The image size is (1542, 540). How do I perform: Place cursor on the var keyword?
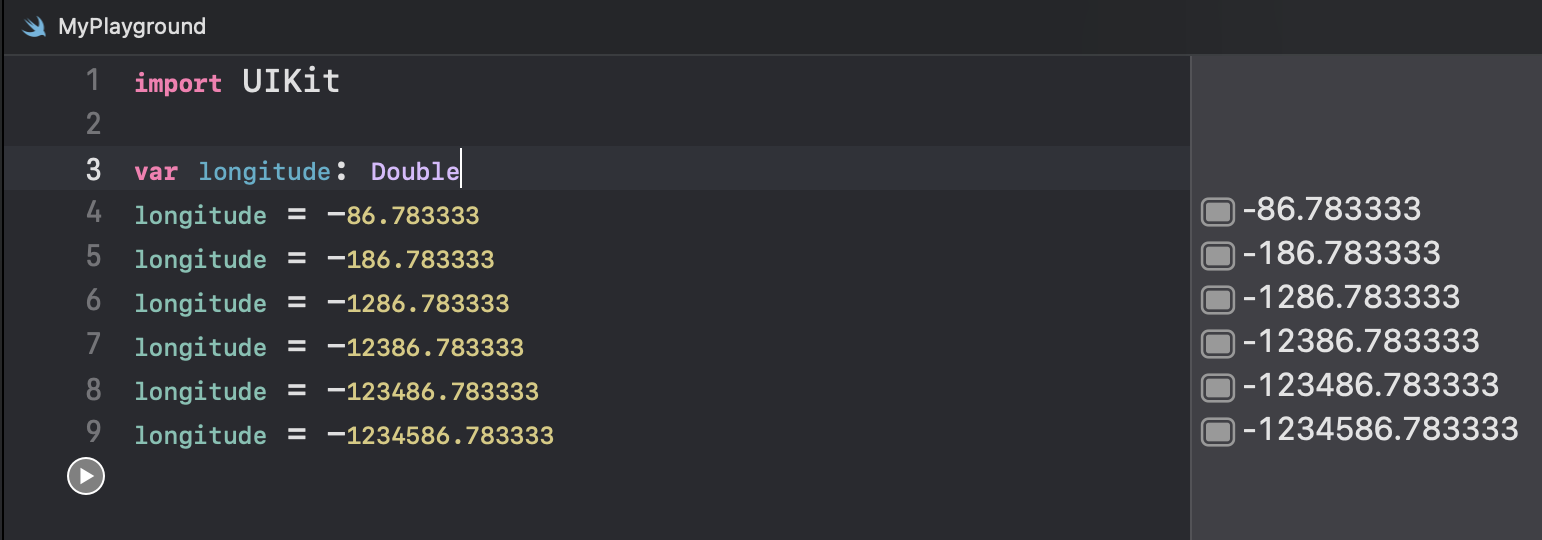[x=156, y=172]
